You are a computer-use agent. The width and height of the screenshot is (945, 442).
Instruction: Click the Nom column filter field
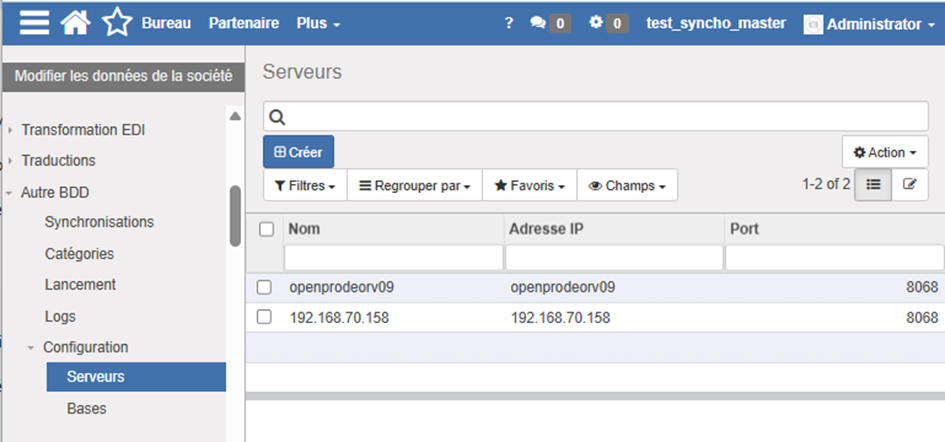click(393, 258)
